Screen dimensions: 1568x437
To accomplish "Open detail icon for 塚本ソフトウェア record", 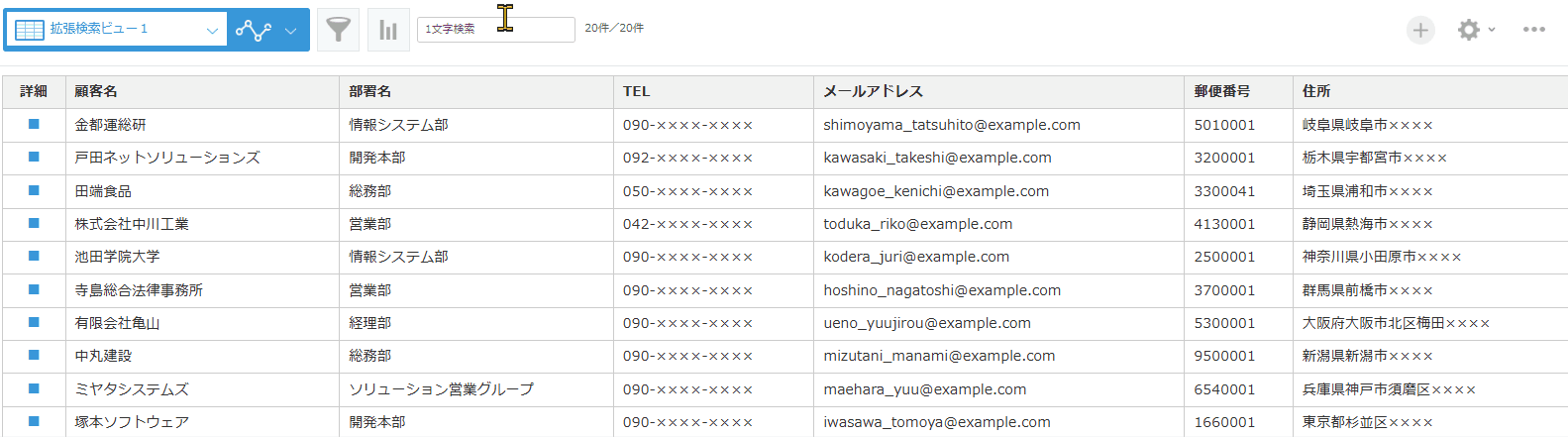I will (34, 421).
